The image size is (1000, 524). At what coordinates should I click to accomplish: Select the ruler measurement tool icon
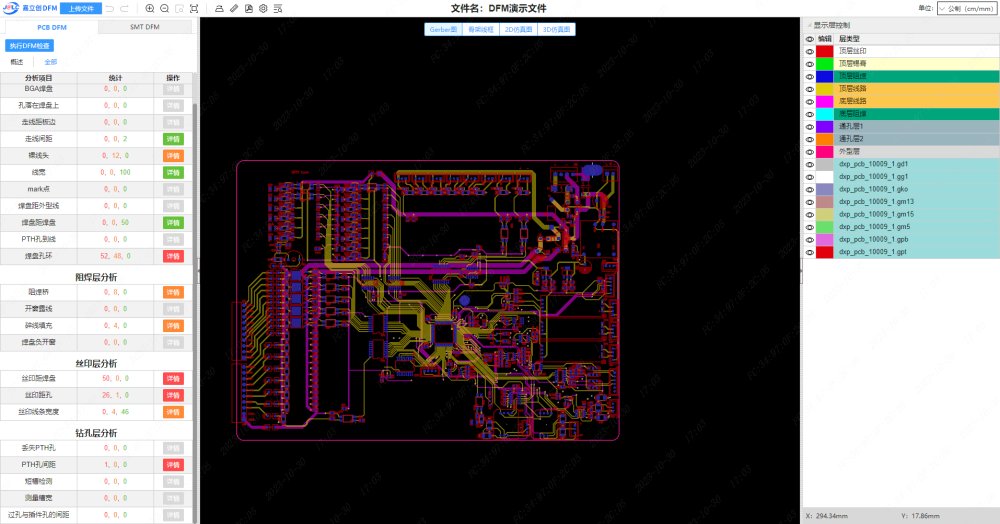click(x=234, y=8)
